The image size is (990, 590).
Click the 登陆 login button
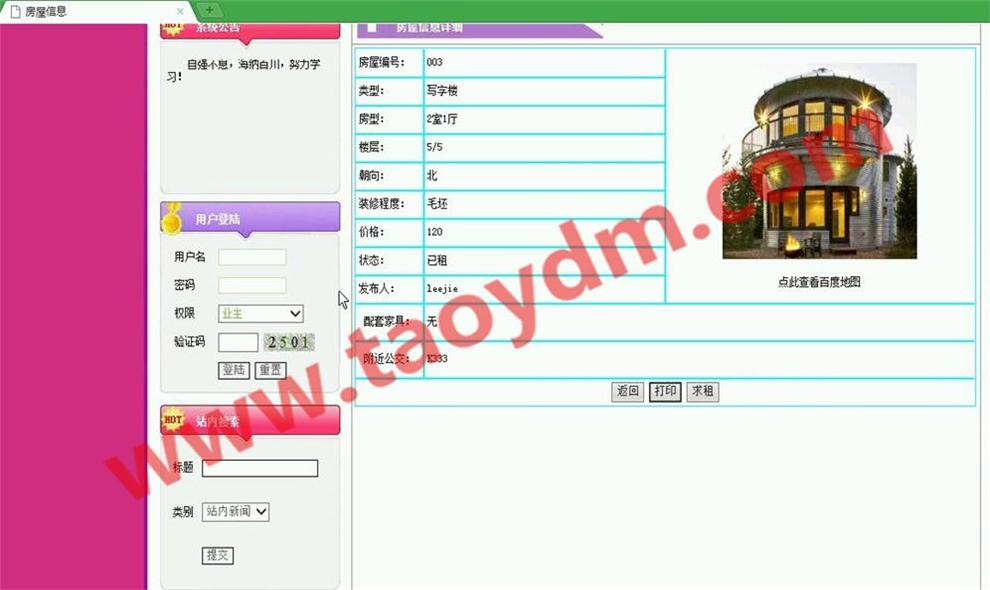pos(234,370)
